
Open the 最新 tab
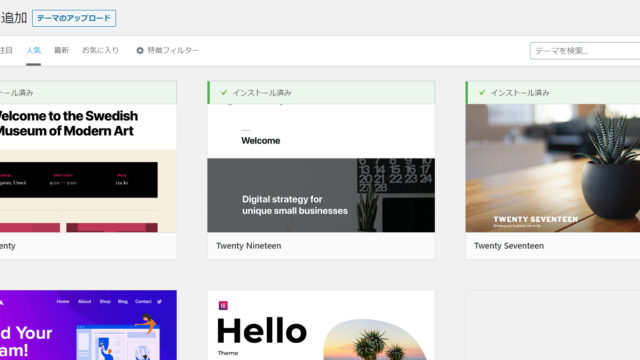pos(61,50)
